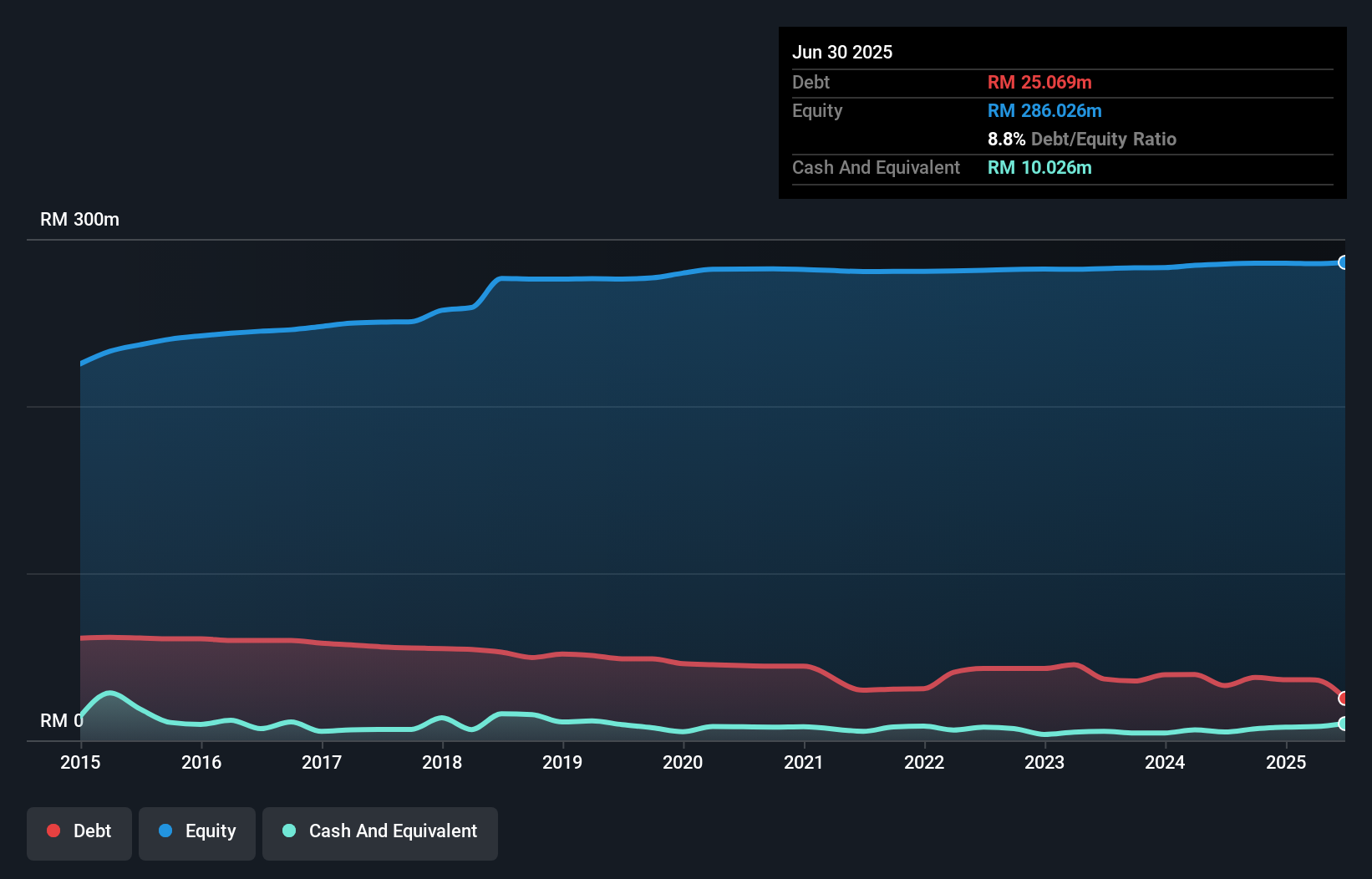Toggle the Debt series visibility
Screen dimensions: 1372x879
(x=79, y=831)
